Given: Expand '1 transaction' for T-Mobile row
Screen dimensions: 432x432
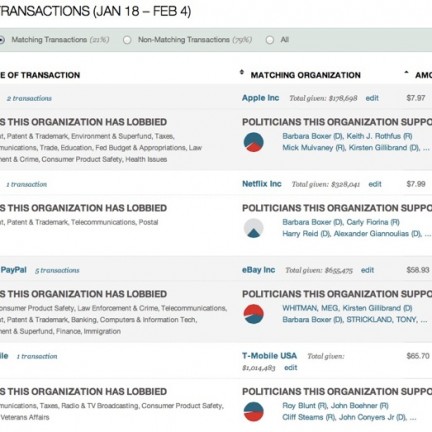Looking at the screenshot, I should [37, 356].
